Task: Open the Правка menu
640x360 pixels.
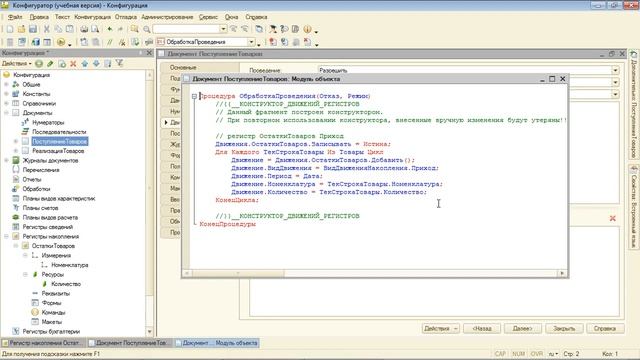Action: pos(39,17)
